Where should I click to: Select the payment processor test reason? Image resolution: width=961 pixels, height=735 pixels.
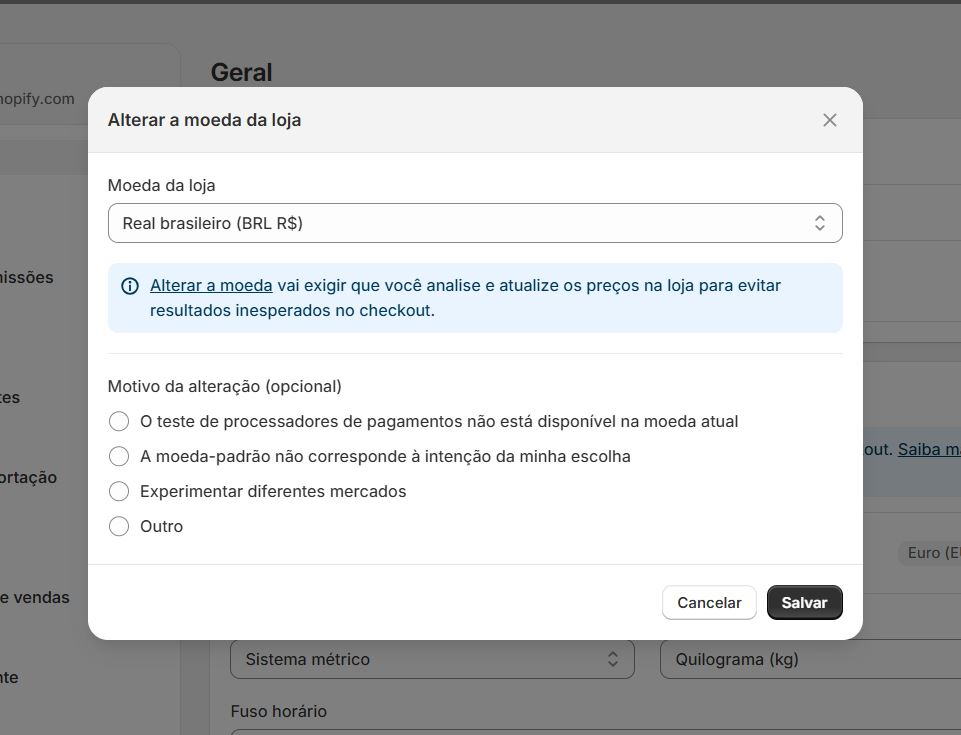pos(119,422)
